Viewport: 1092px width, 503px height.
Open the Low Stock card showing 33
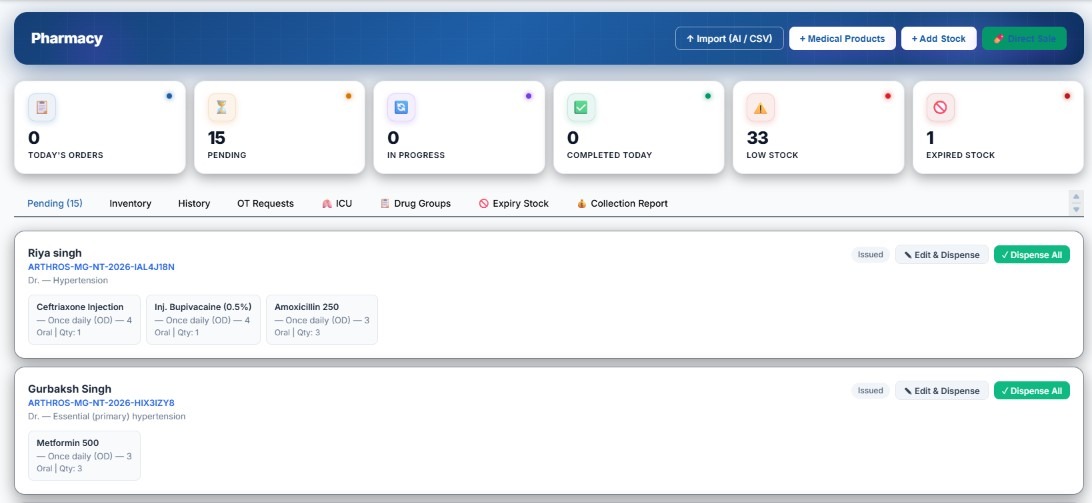[x=818, y=127]
